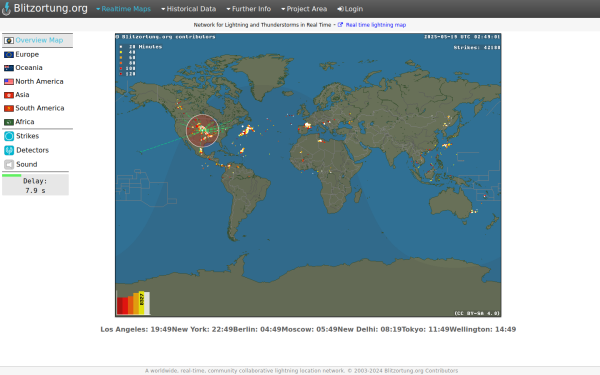600x375 pixels.
Task: Expand the Historical Data dropdown menu
Action: coord(188,9)
